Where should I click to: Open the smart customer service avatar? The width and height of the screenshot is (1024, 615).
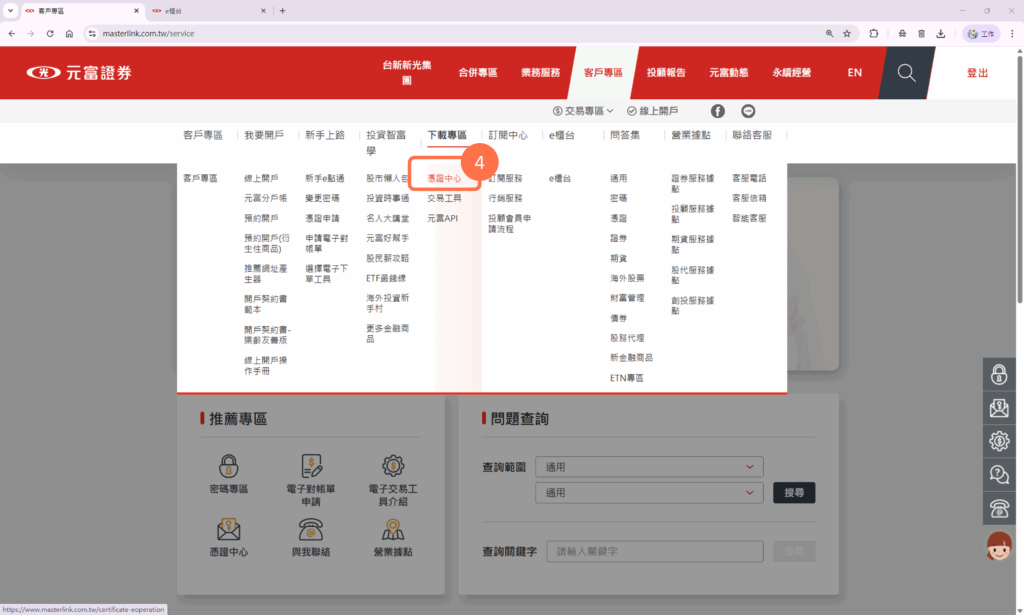pyautogui.click(x=998, y=546)
